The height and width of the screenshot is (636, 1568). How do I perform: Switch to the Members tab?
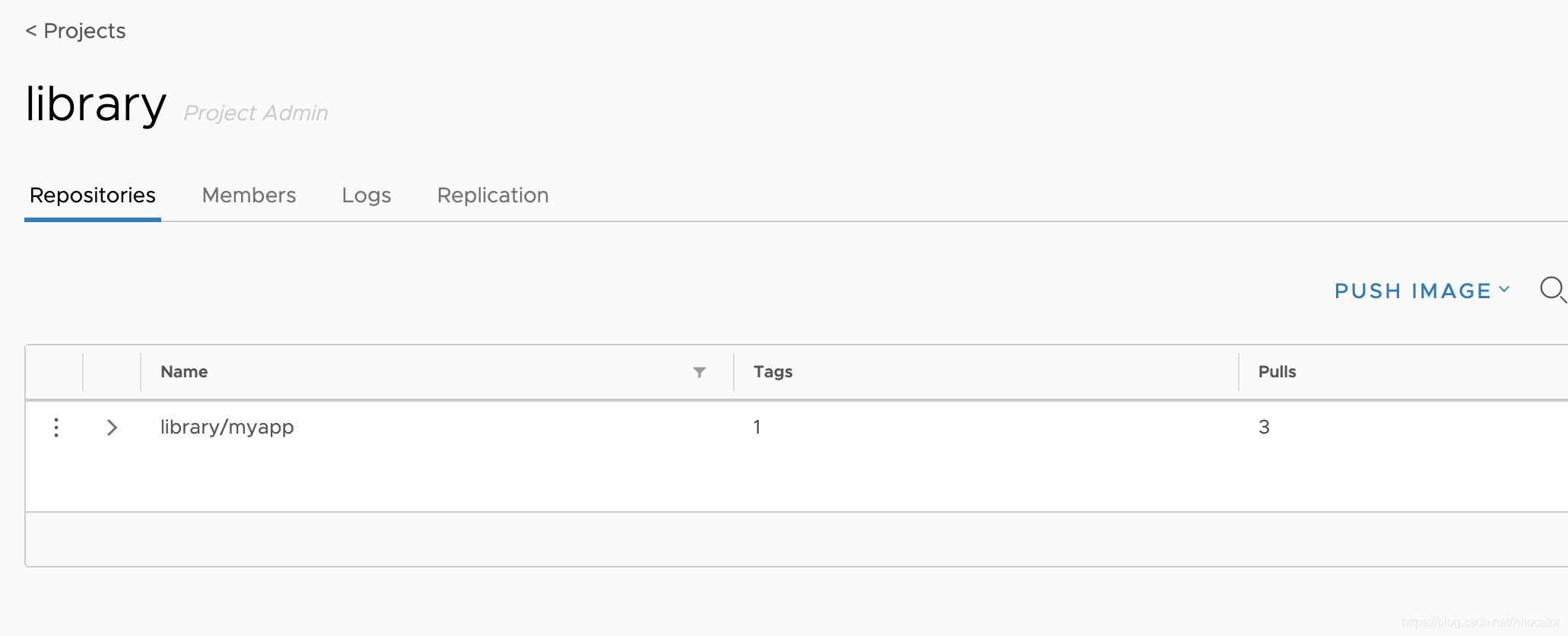pyautogui.click(x=249, y=196)
